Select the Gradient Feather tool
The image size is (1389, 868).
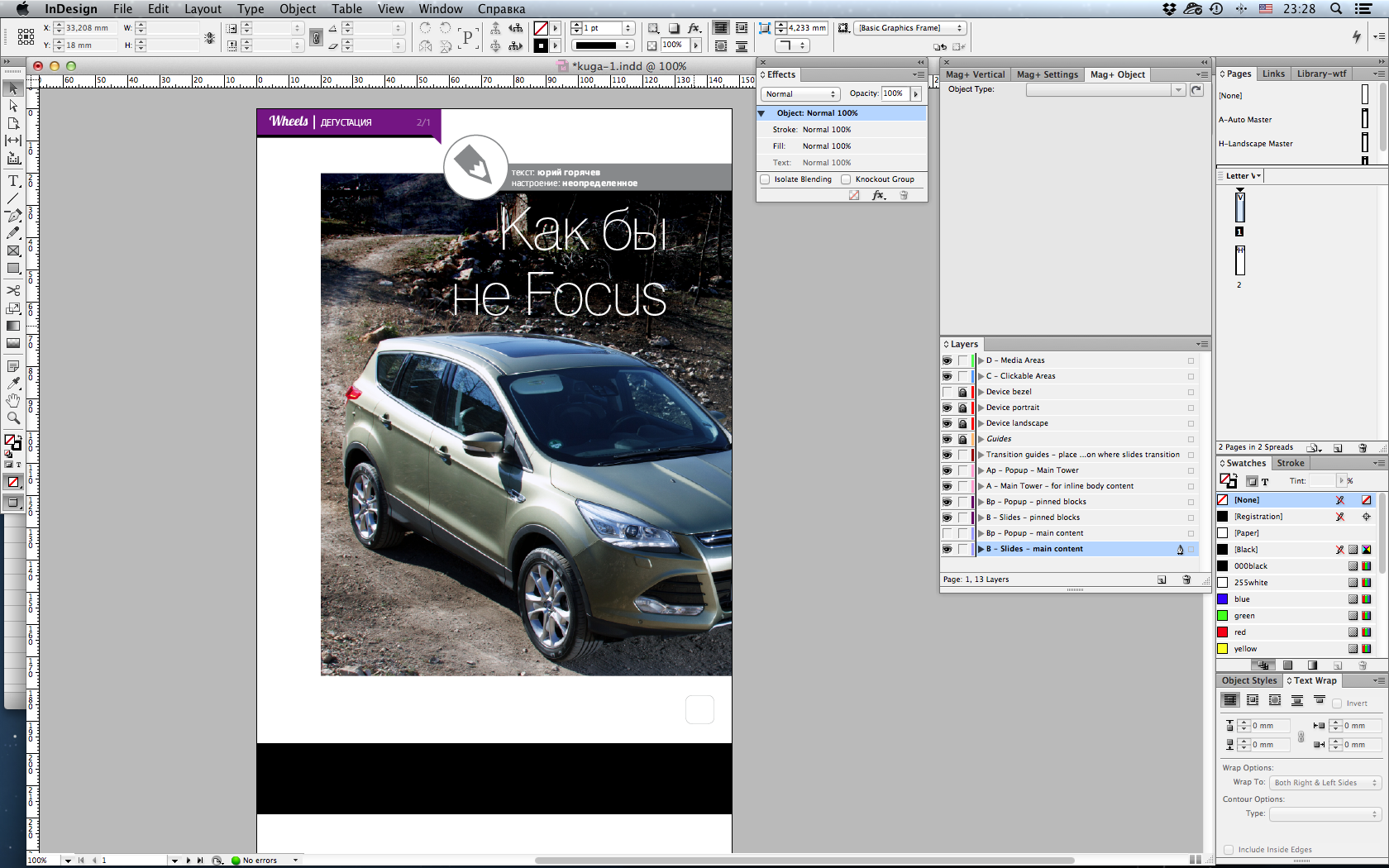tap(13, 343)
